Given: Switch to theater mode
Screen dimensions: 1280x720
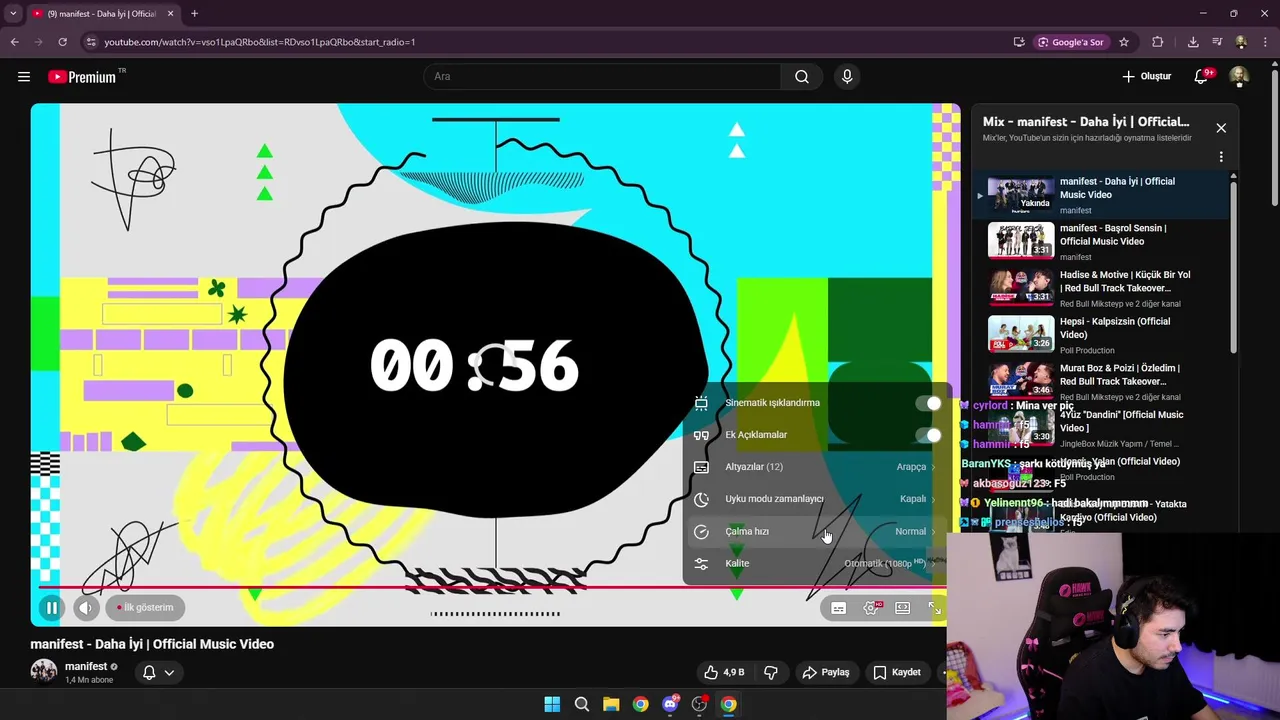Looking at the screenshot, I should click(x=903, y=608).
